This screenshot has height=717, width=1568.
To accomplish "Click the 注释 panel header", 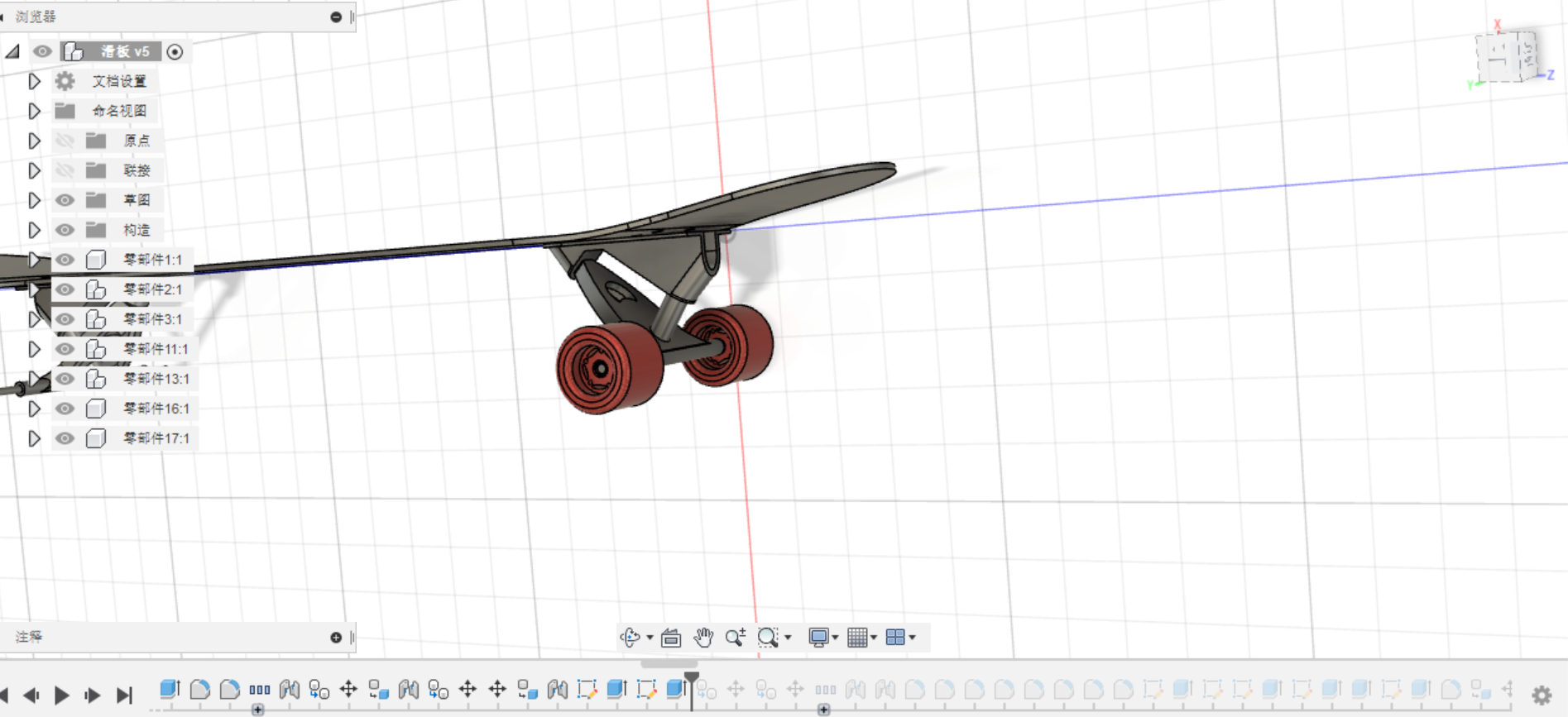I will click(x=178, y=637).
